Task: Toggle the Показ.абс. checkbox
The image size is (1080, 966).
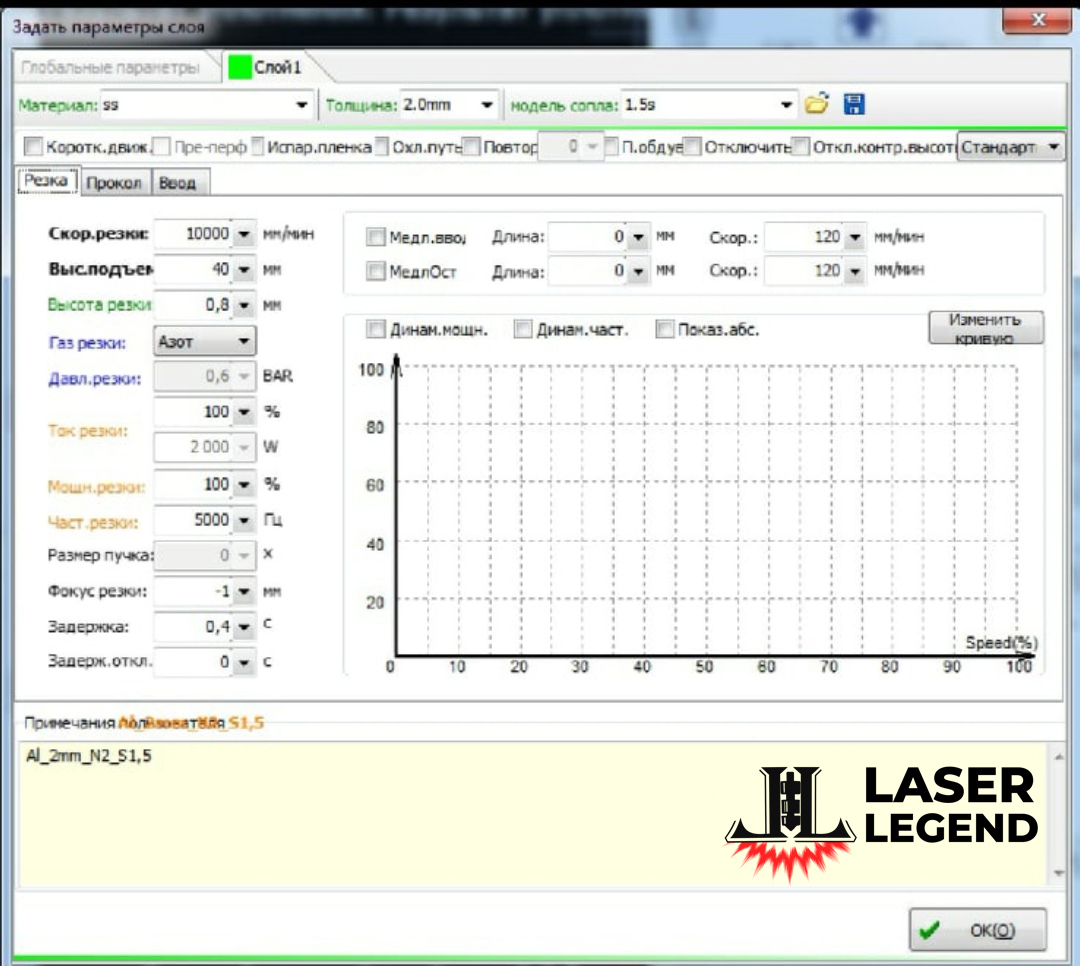Action: (x=664, y=329)
